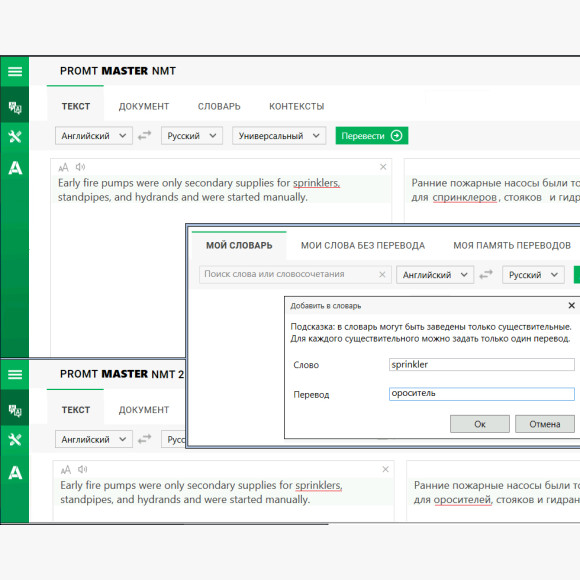Clear the dictionary search field

click(382, 274)
